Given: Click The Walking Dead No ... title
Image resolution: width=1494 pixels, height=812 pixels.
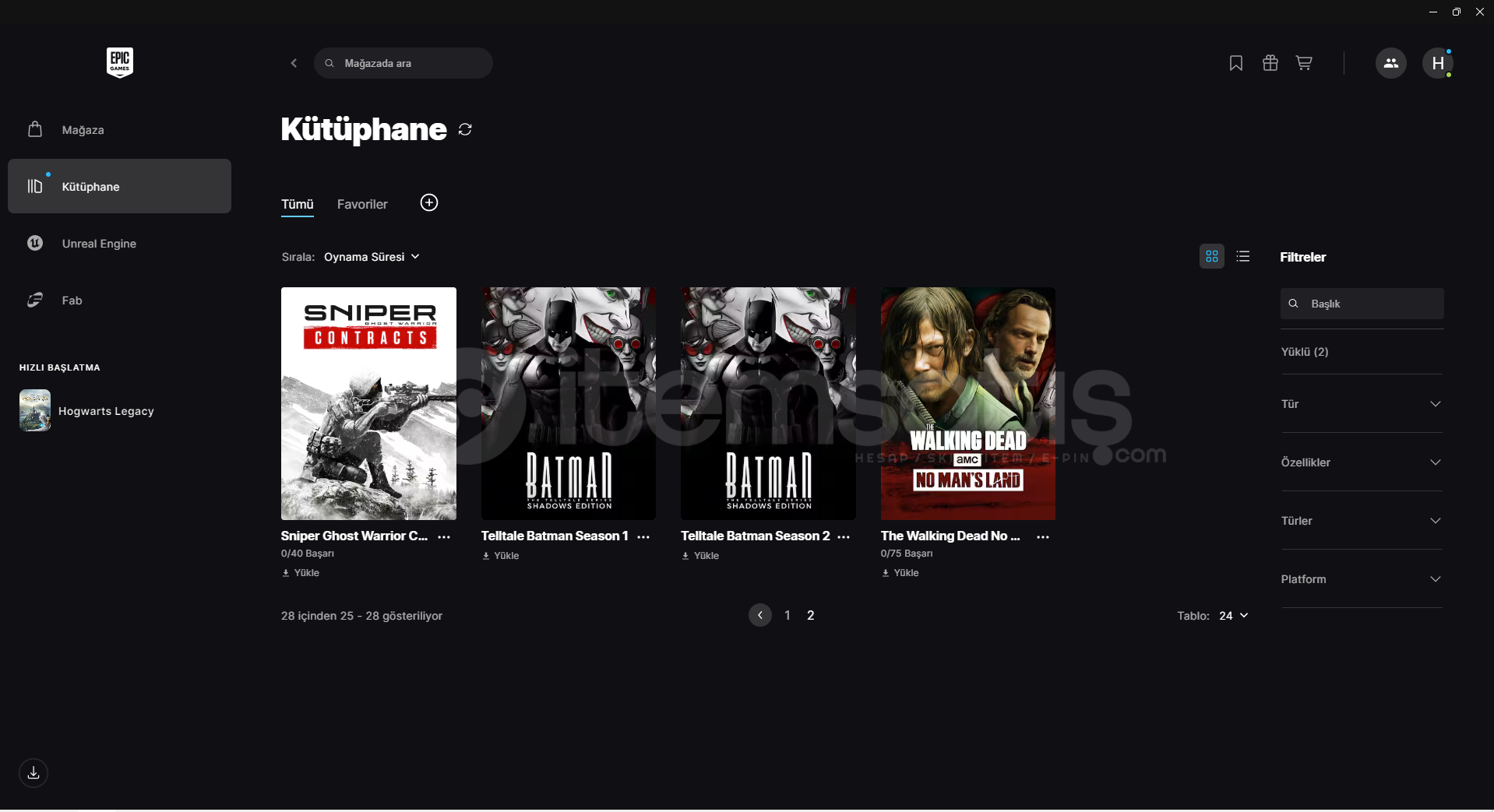Looking at the screenshot, I should 950,536.
